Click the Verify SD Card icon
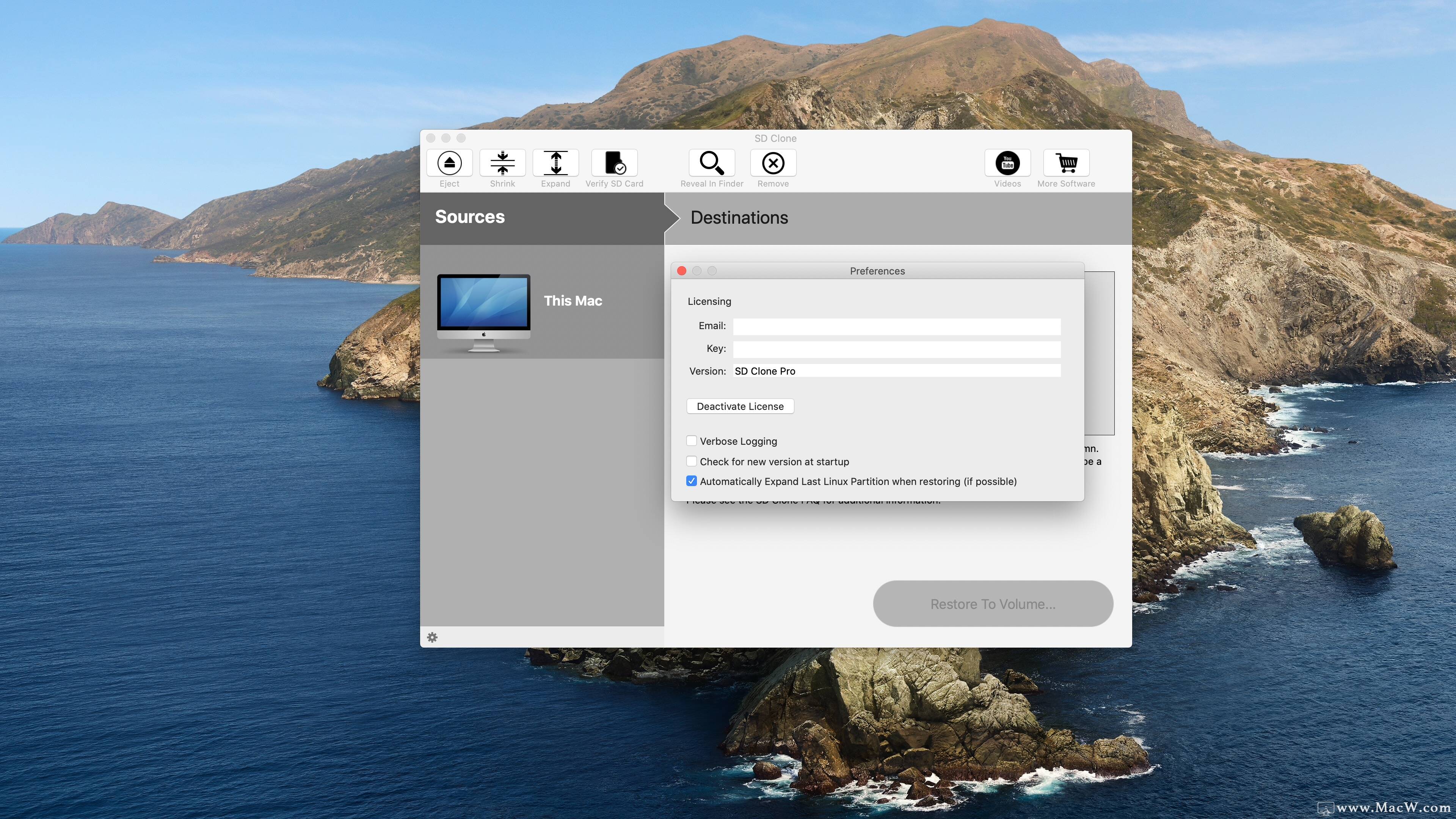 tap(614, 163)
